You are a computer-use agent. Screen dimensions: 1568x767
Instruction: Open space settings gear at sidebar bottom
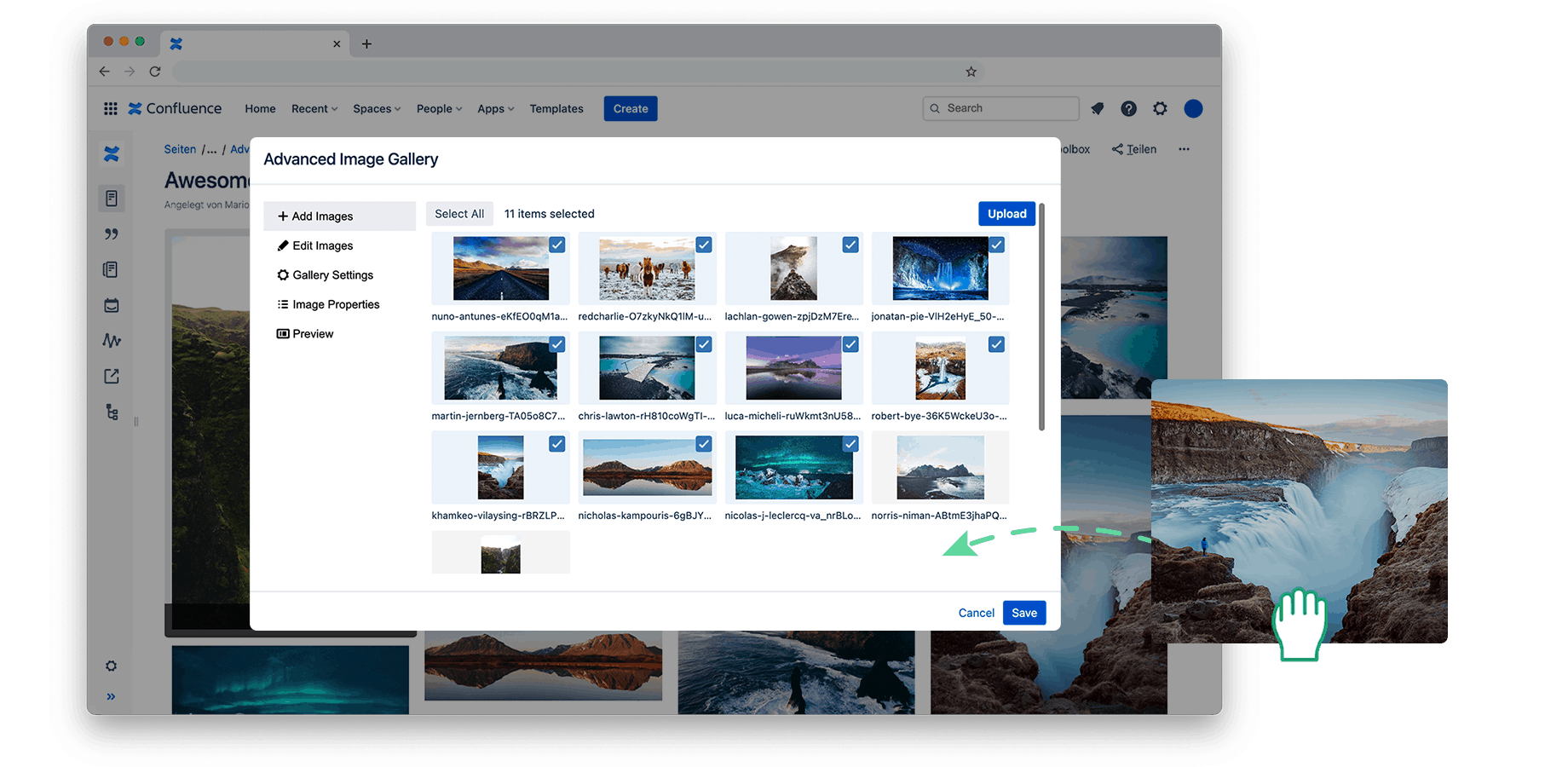point(111,666)
